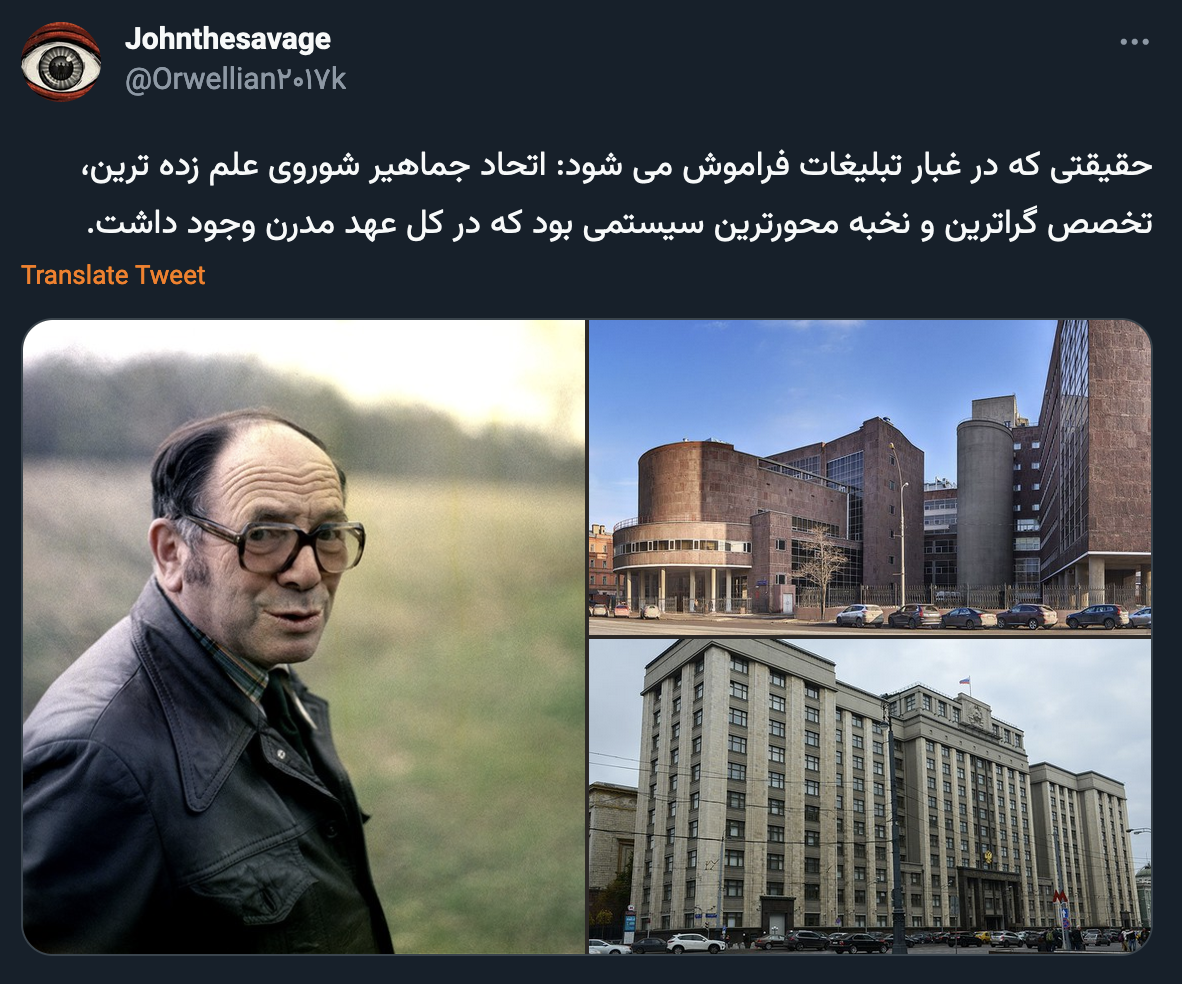Screen dimensions: 1182x984
Task: Open the eye-shaped profile avatar
Action: (61, 61)
